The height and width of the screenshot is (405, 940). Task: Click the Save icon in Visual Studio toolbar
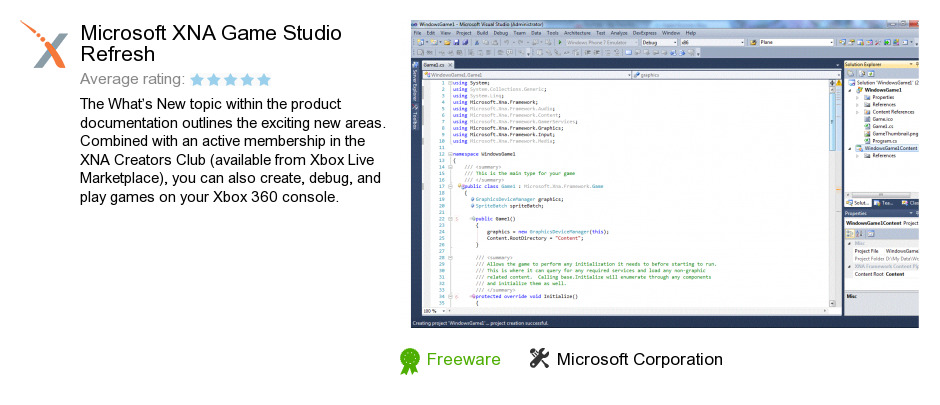(x=456, y=43)
